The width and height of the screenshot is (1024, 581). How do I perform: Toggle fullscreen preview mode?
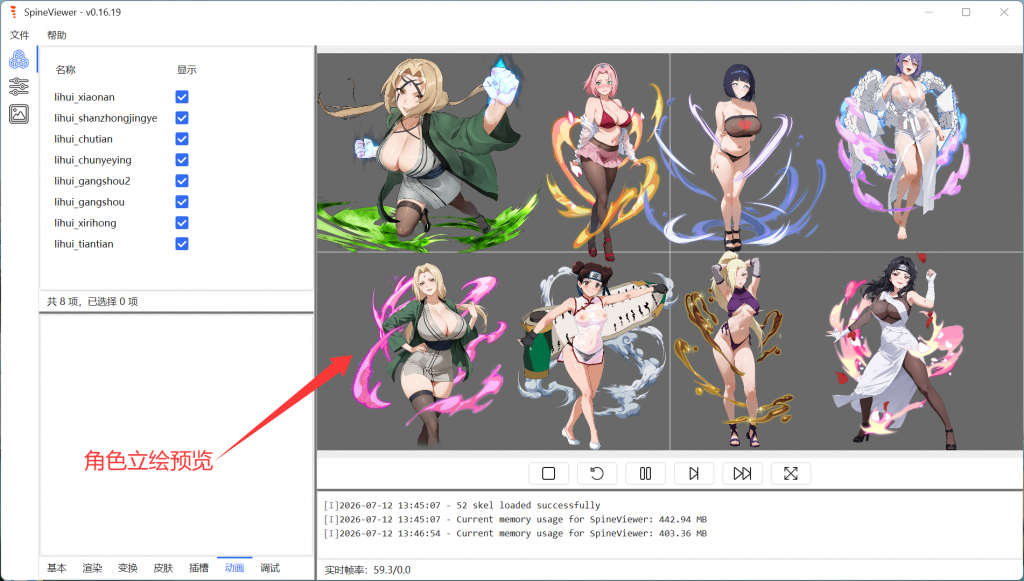click(791, 473)
